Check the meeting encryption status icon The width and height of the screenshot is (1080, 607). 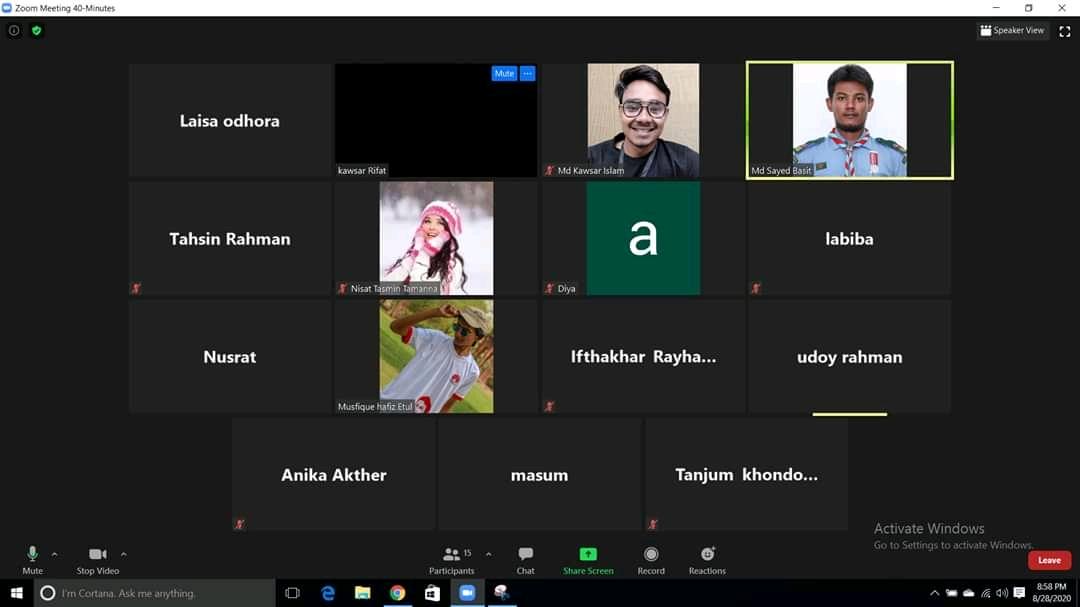pos(36,30)
